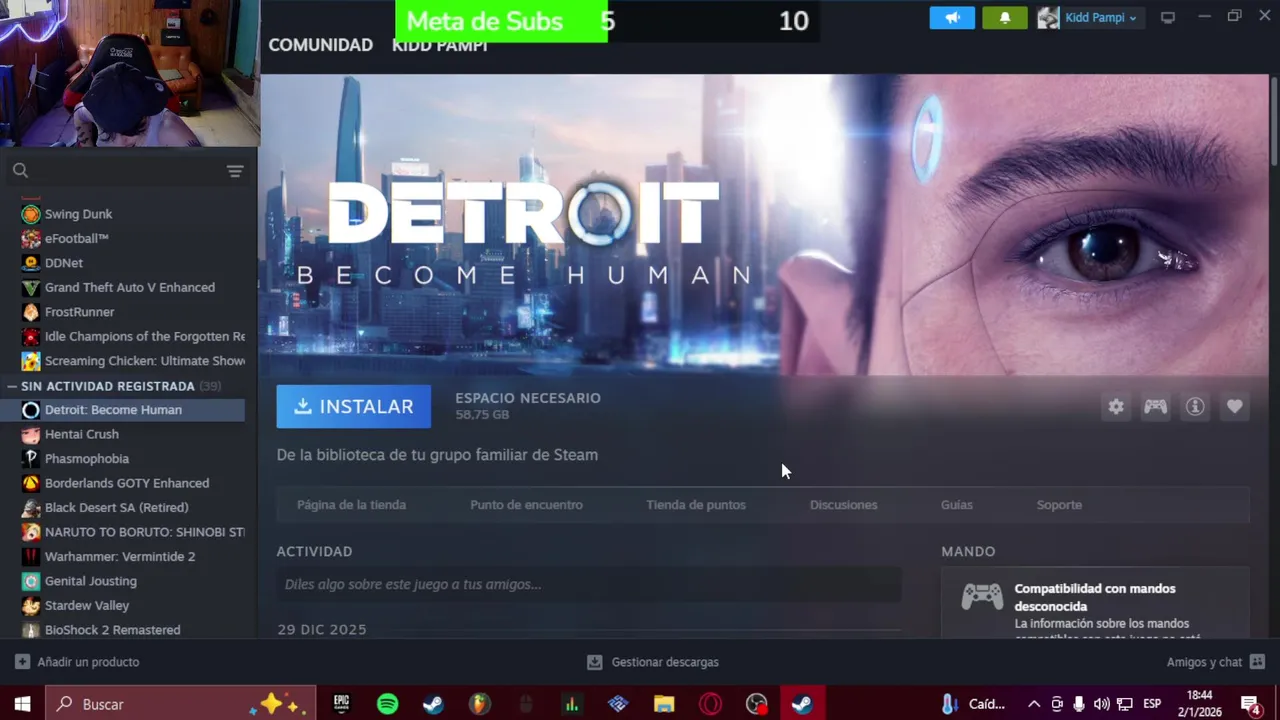Click the taskbar volume speaker icon
Image resolution: width=1280 pixels, height=720 pixels.
1102,704
